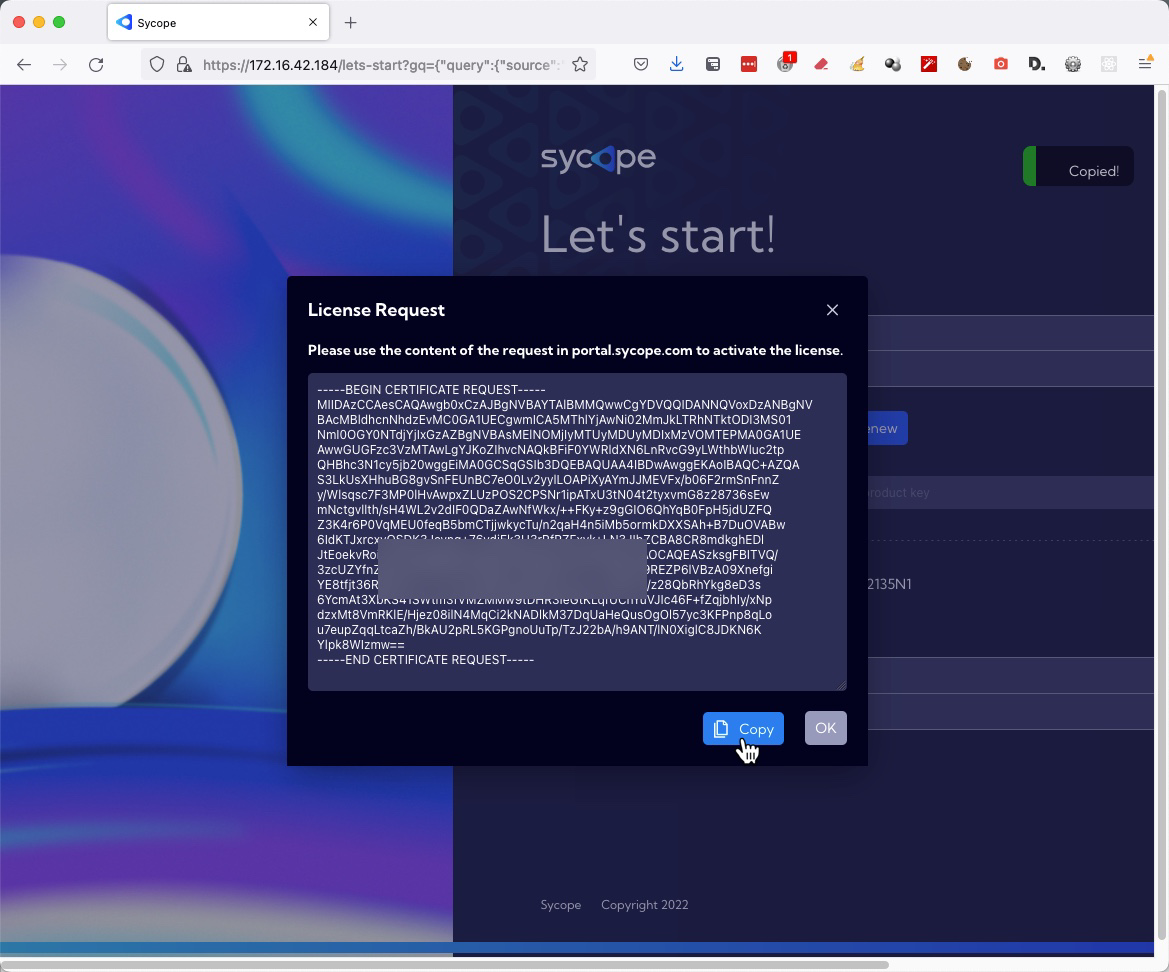Open the red eraser extension icon

click(821, 65)
